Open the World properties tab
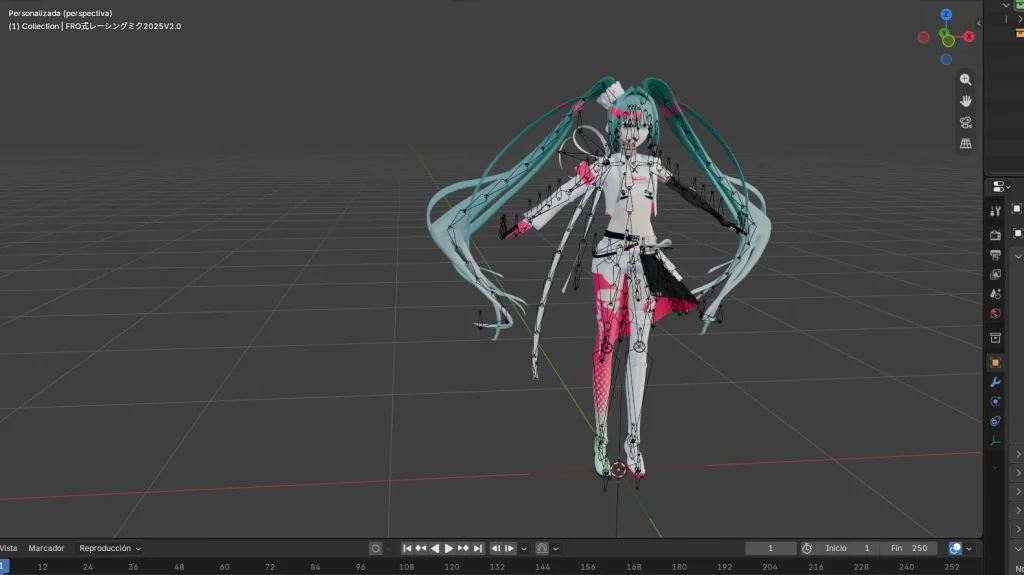 tap(995, 314)
